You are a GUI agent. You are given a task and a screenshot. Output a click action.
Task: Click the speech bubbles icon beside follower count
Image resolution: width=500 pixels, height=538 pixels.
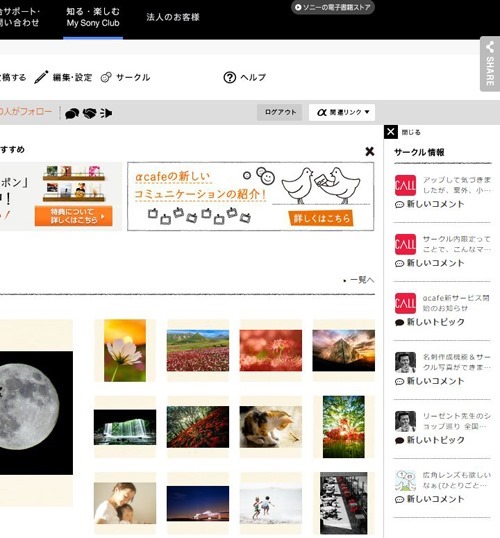point(72,113)
